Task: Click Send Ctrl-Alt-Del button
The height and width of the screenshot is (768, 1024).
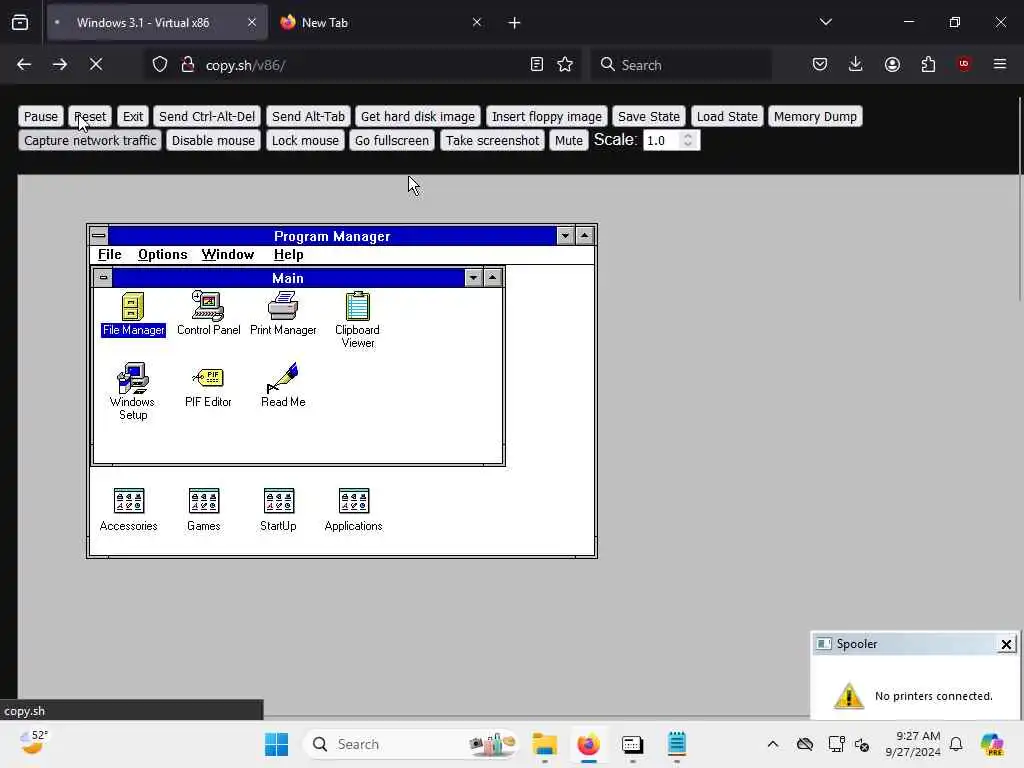Action: (207, 116)
